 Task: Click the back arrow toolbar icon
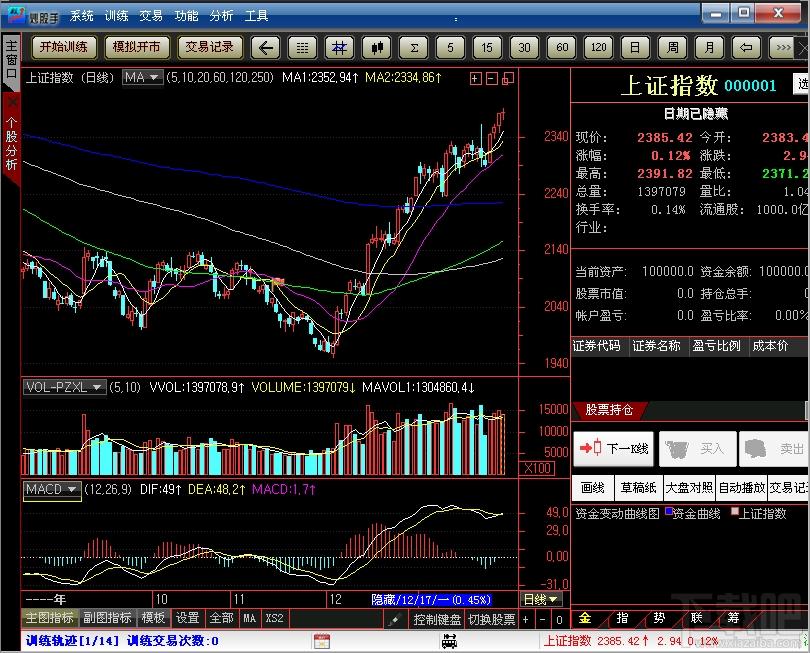(266, 48)
